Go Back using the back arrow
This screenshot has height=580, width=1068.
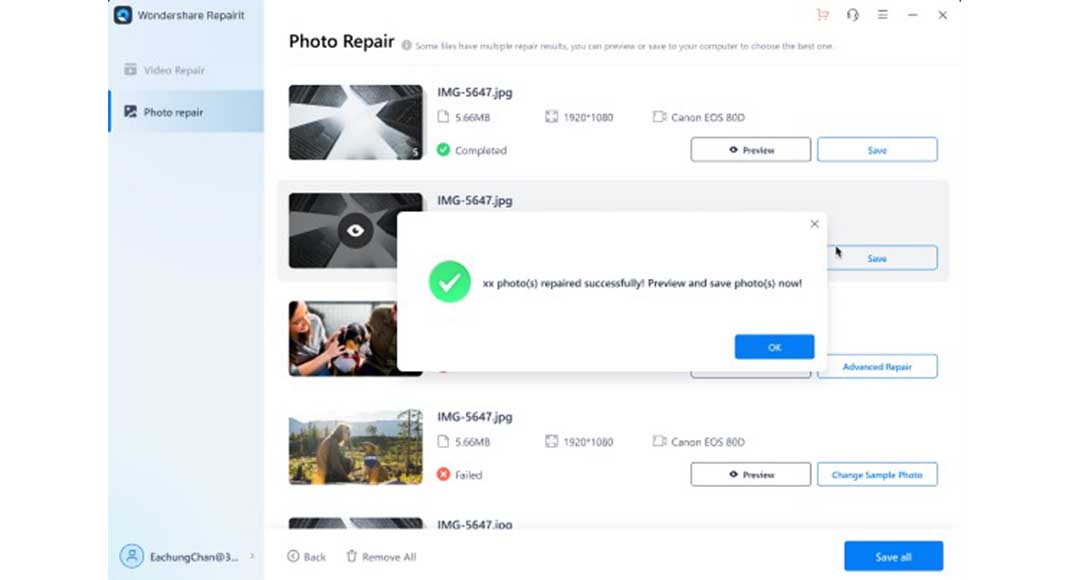point(307,556)
